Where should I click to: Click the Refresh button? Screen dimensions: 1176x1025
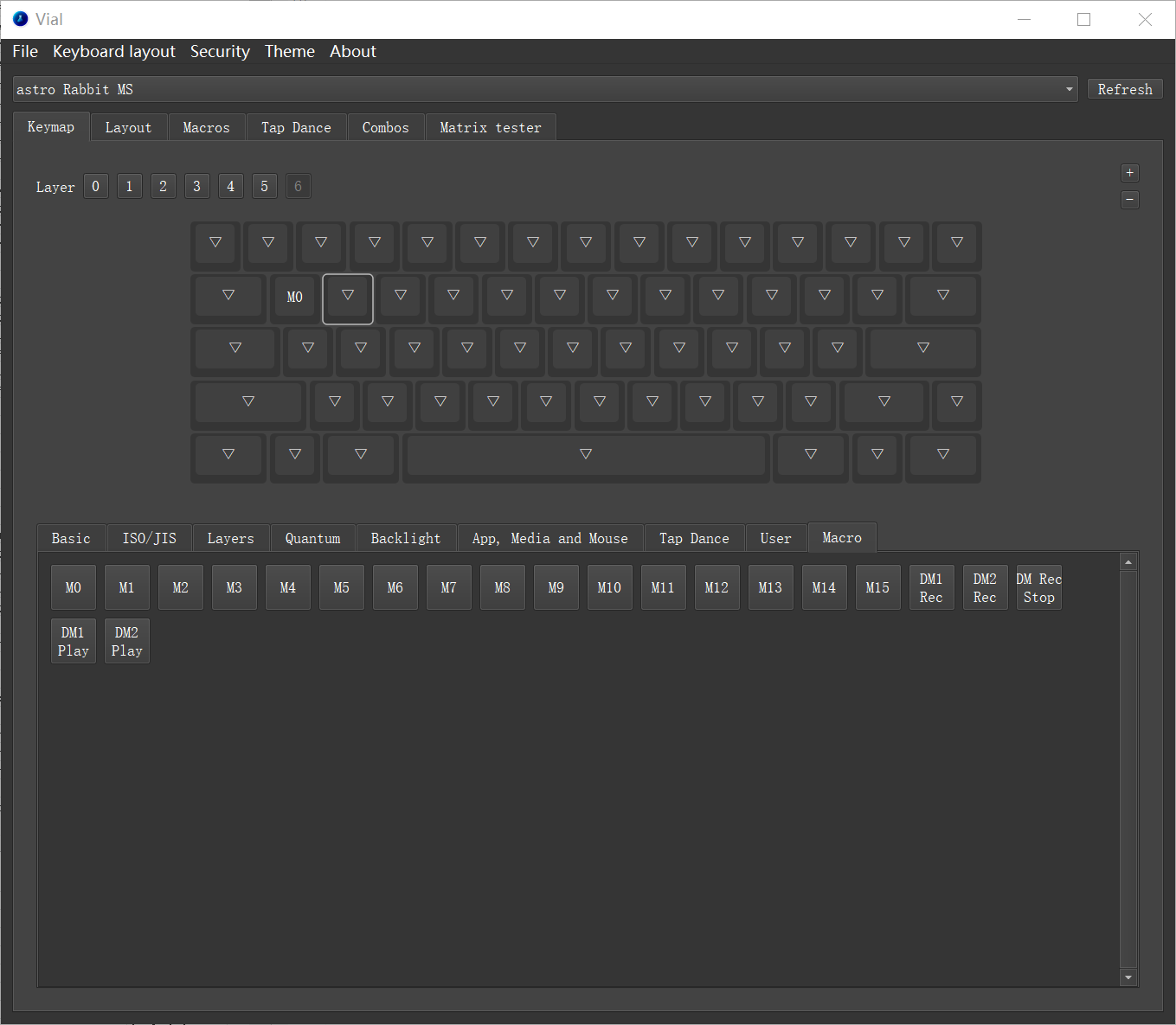[x=1125, y=89]
